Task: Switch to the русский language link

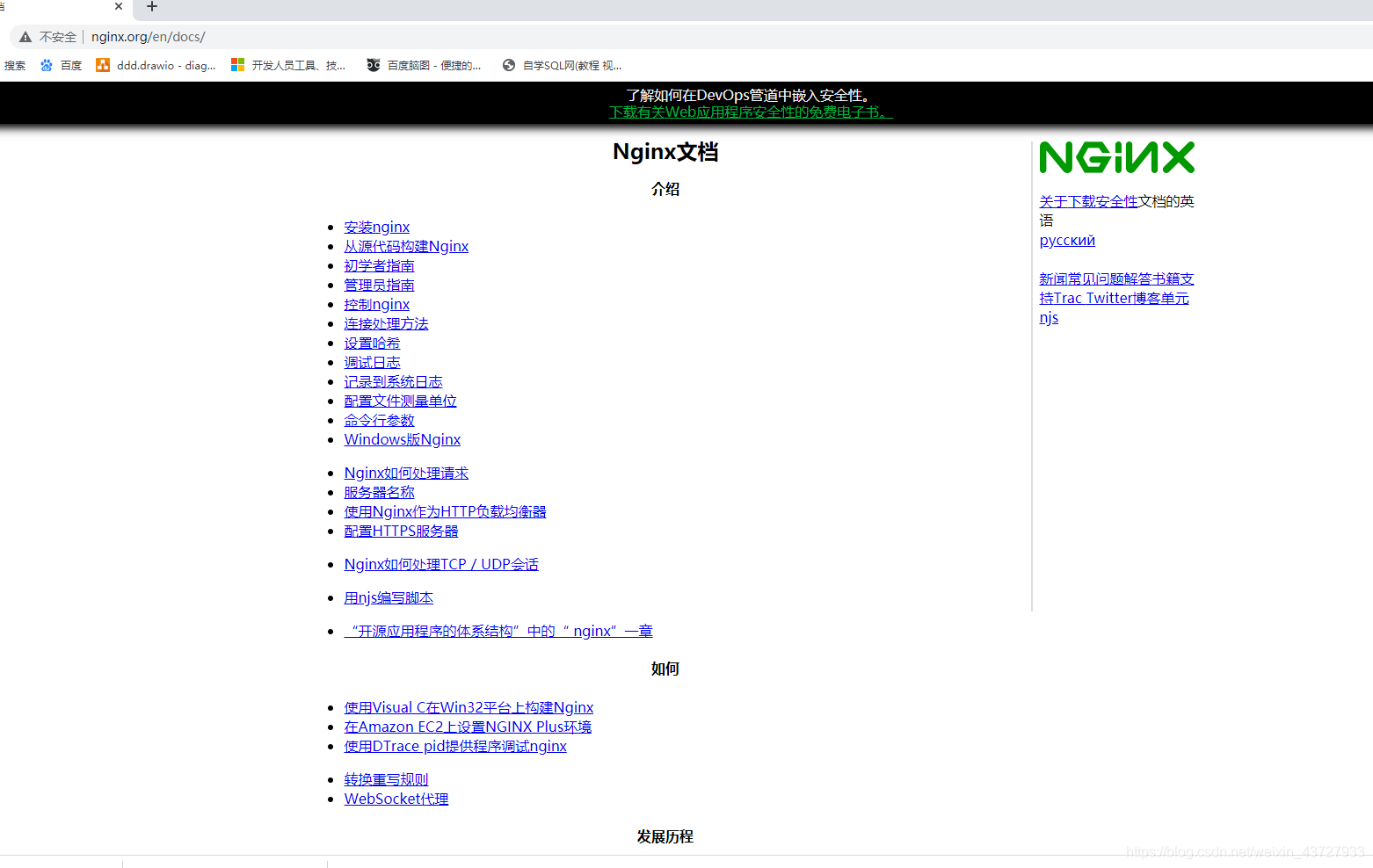Action: (1067, 240)
